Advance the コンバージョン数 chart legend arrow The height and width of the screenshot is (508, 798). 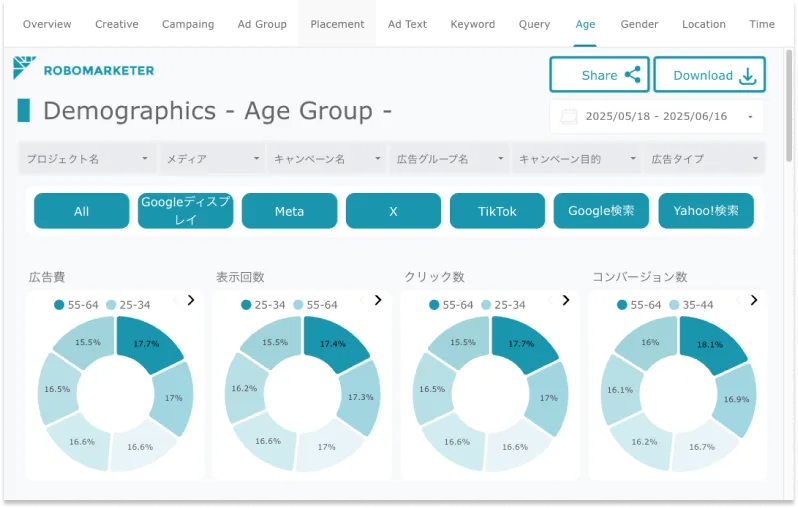click(752, 300)
